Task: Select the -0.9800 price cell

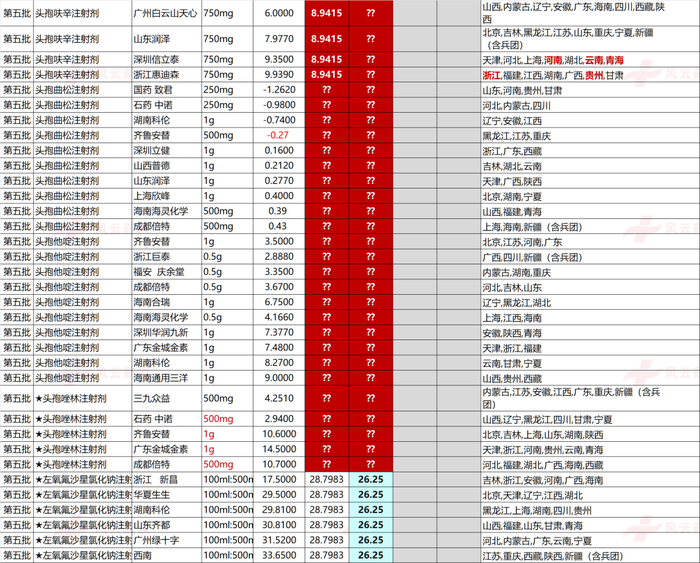Action: coord(279,105)
